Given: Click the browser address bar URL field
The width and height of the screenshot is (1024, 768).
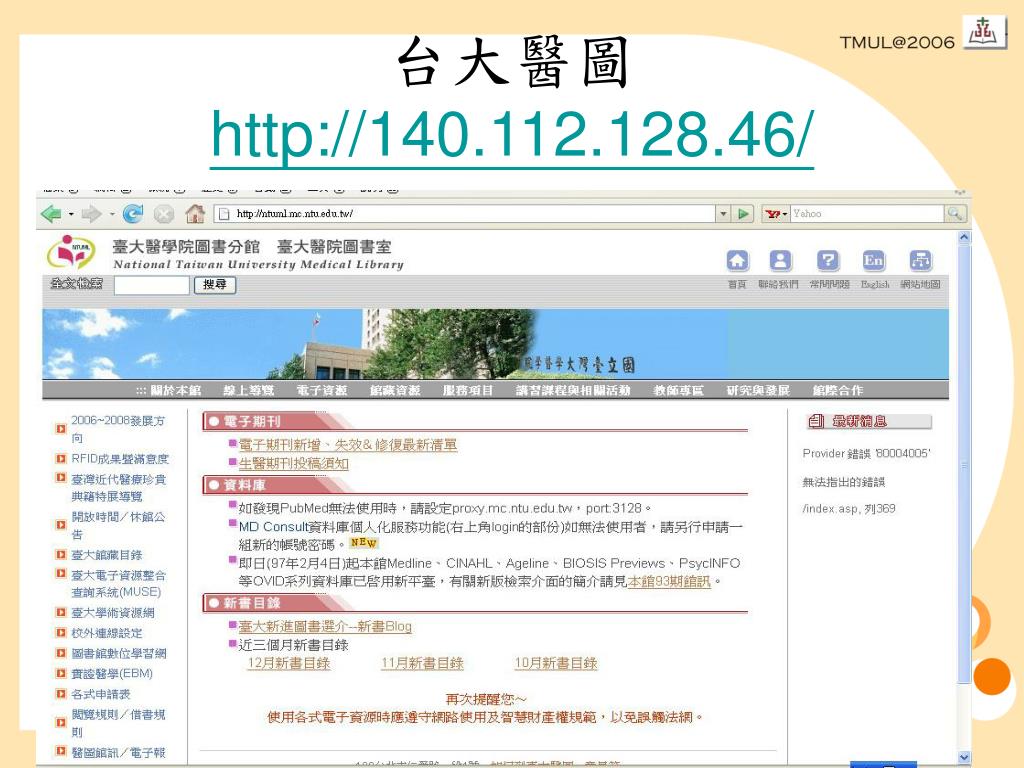Looking at the screenshot, I should [x=465, y=214].
